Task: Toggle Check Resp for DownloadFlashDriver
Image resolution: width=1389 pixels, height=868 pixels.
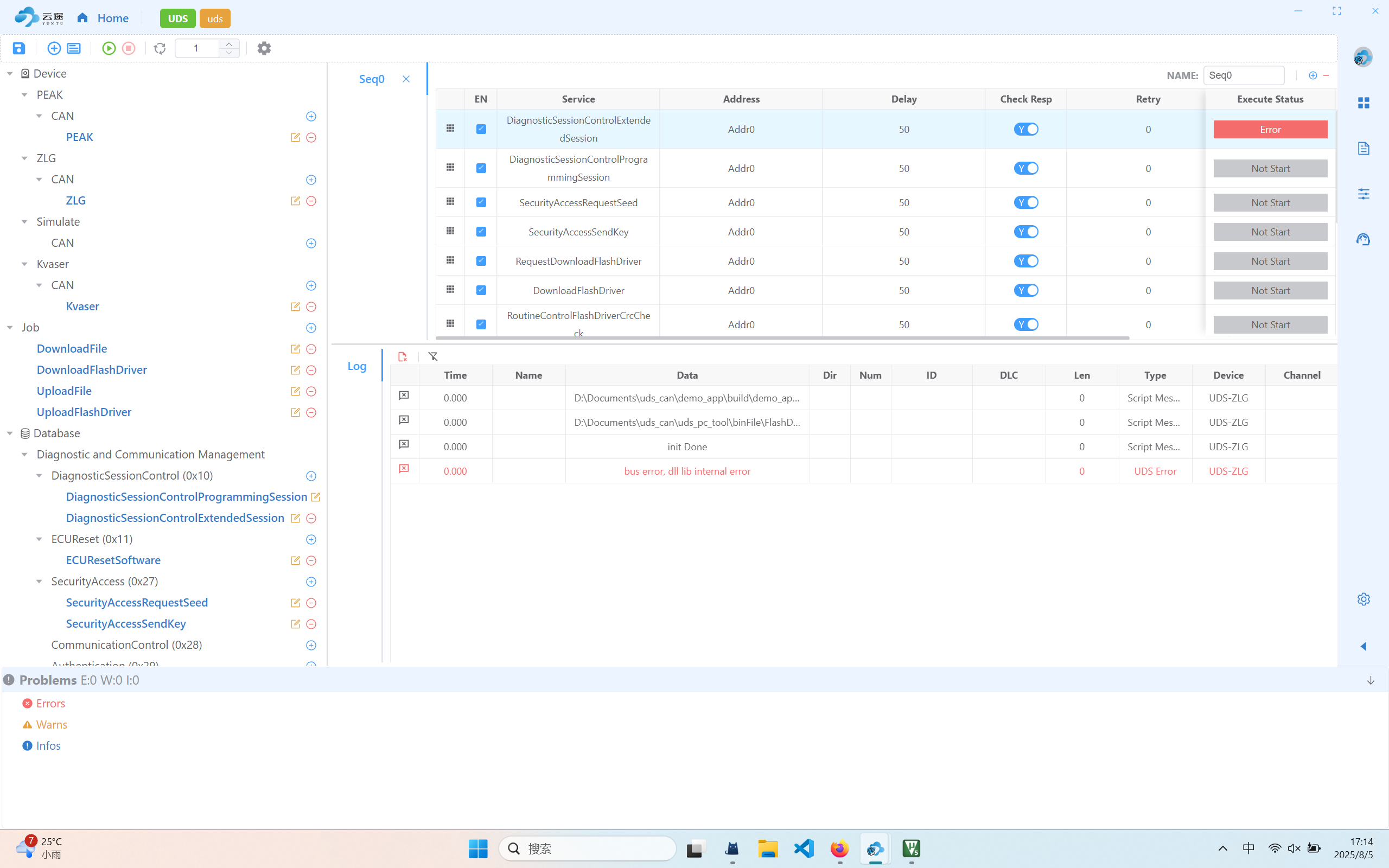Action: click(x=1025, y=290)
